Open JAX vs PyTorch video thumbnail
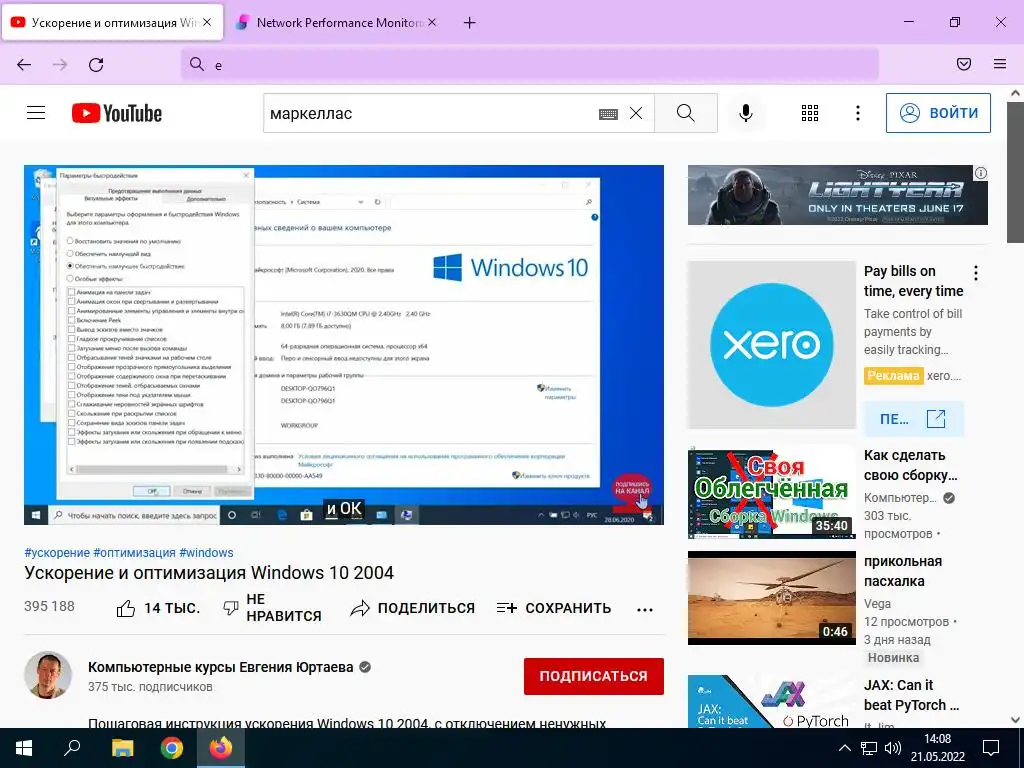The height and width of the screenshot is (768, 1024). click(x=771, y=701)
